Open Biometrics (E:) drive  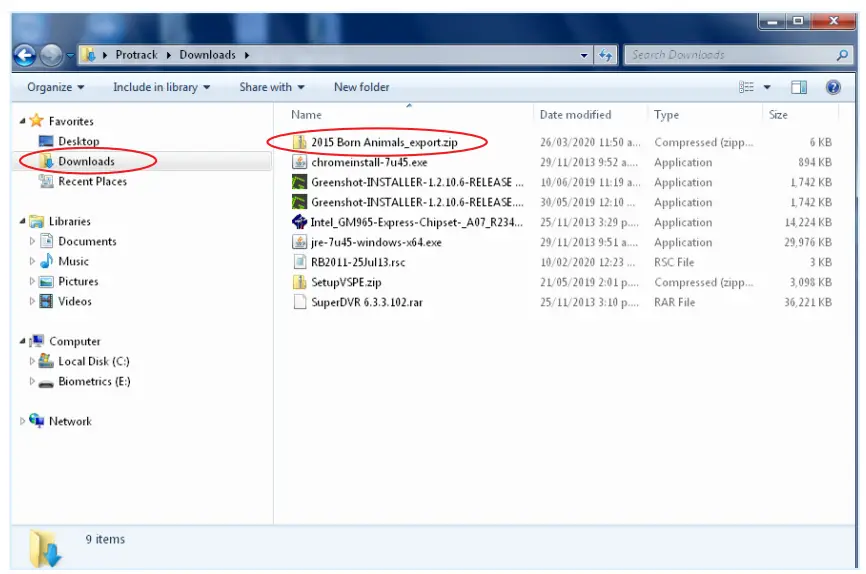pyautogui.click(x=94, y=381)
